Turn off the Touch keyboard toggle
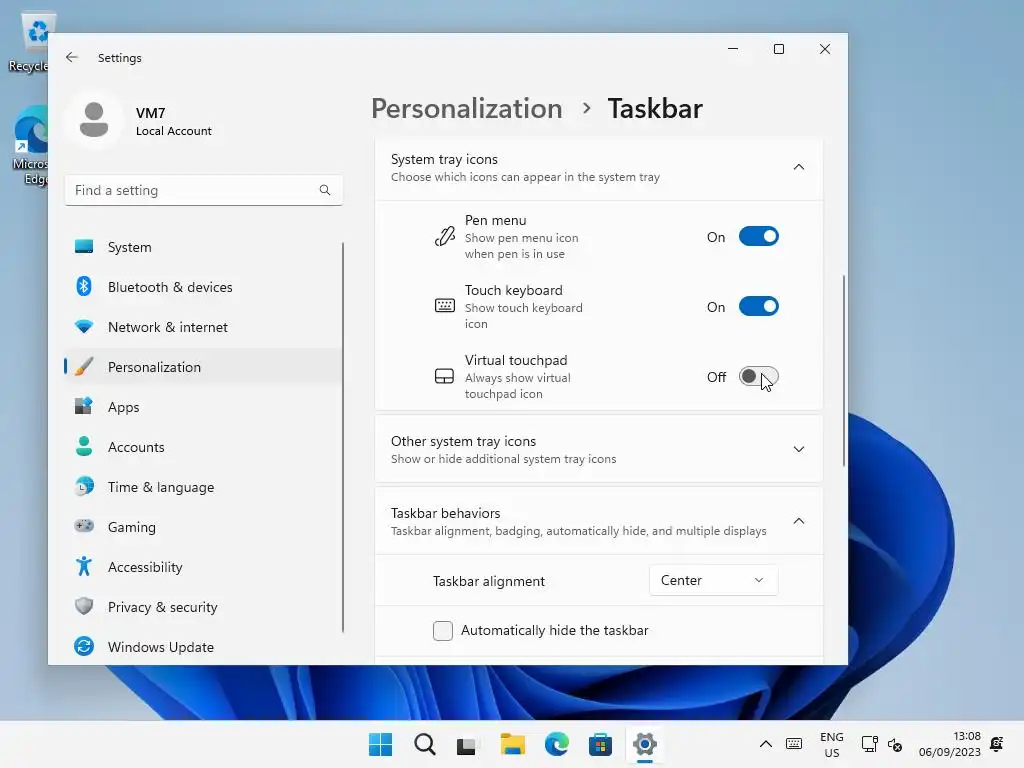 (x=758, y=306)
